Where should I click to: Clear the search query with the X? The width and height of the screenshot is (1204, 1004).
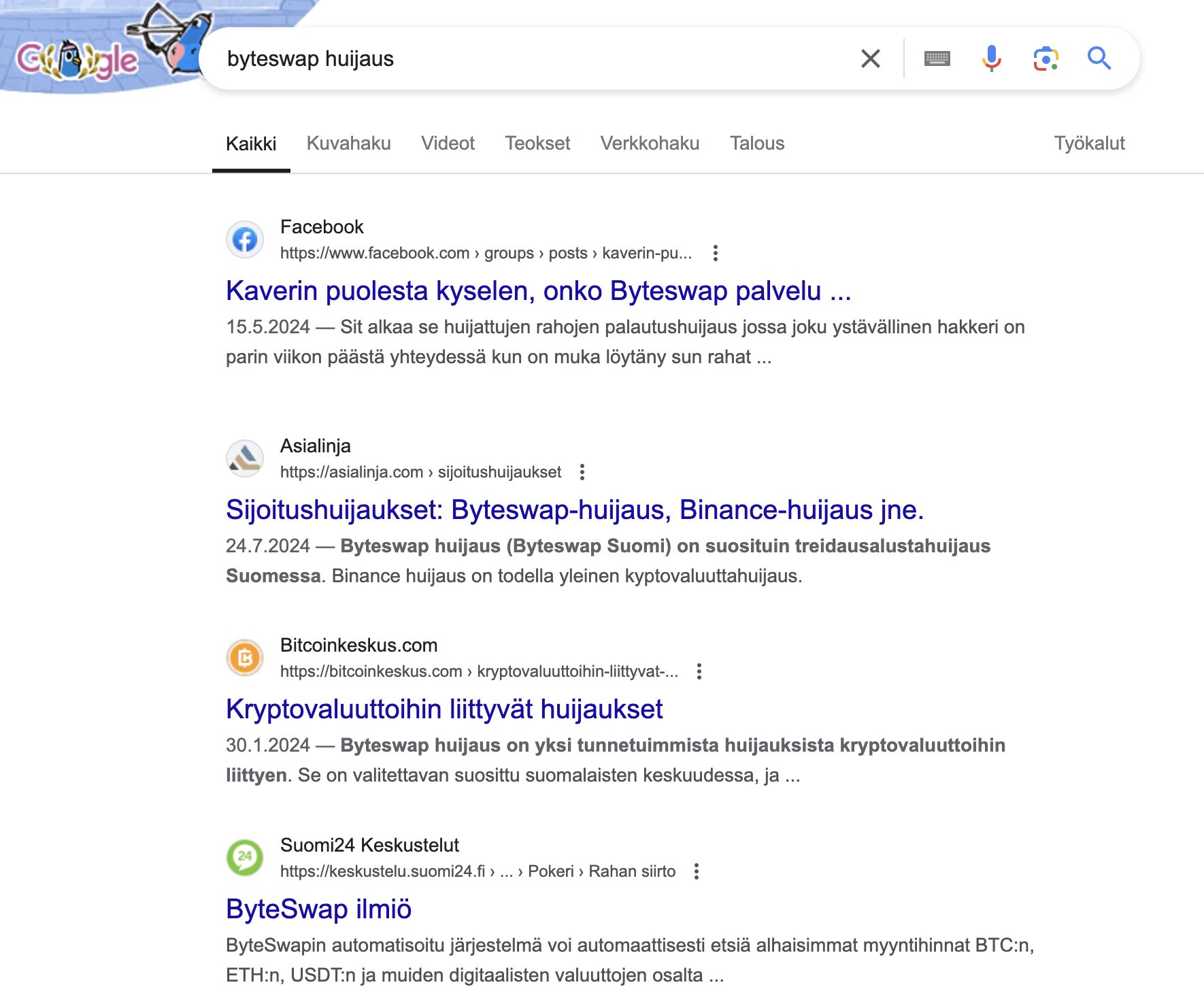pyautogui.click(x=869, y=58)
